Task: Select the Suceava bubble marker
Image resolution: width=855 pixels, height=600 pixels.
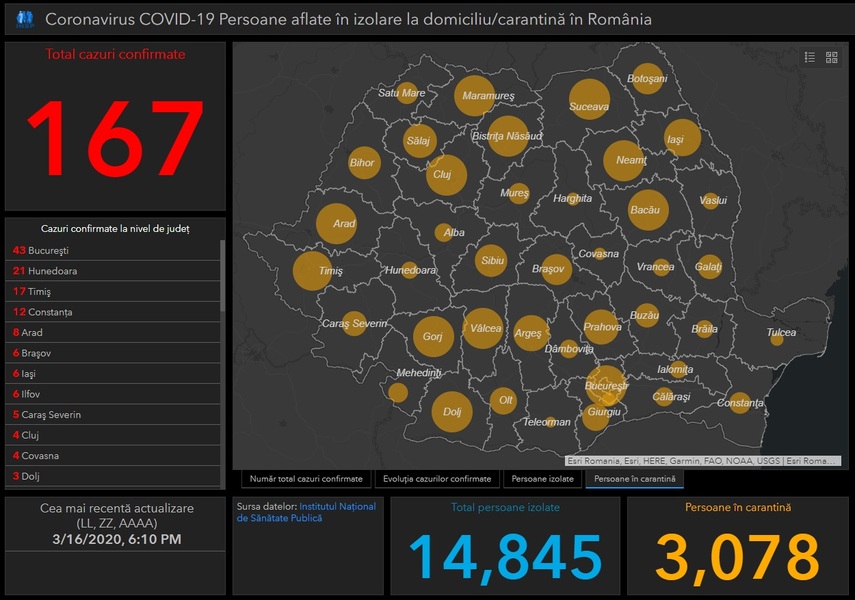Action: click(x=588, y=98)
